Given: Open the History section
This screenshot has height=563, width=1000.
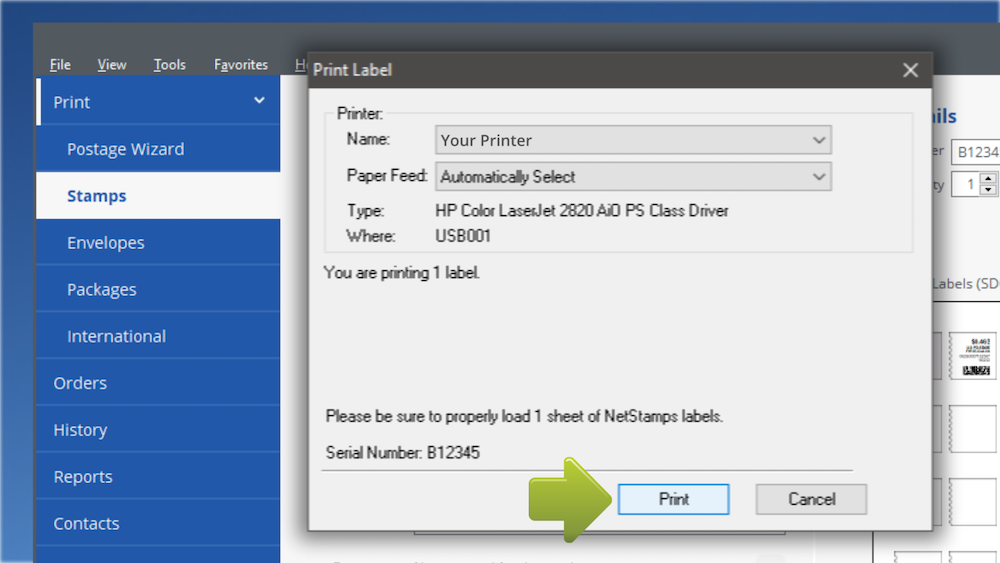Looking at the screenshot, I should click(x=80, y=430).
